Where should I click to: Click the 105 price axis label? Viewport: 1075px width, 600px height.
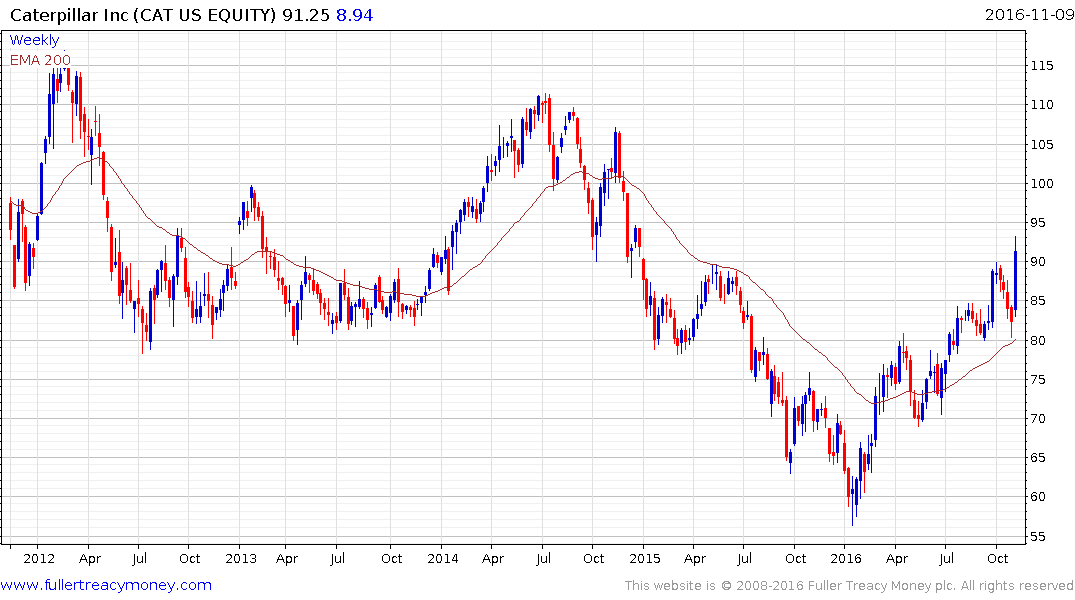tap(1042, 144)
